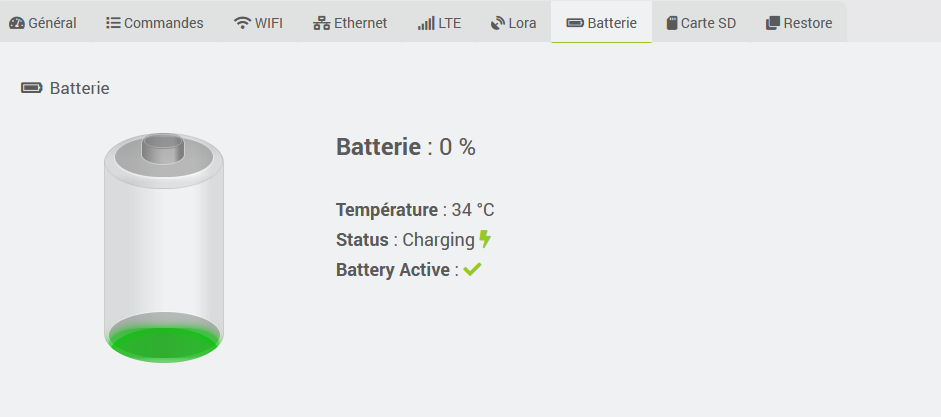This screenshot has height=417, width=941.
Task: Click the Lora satellite dish icon
Action: coord(498,23)
